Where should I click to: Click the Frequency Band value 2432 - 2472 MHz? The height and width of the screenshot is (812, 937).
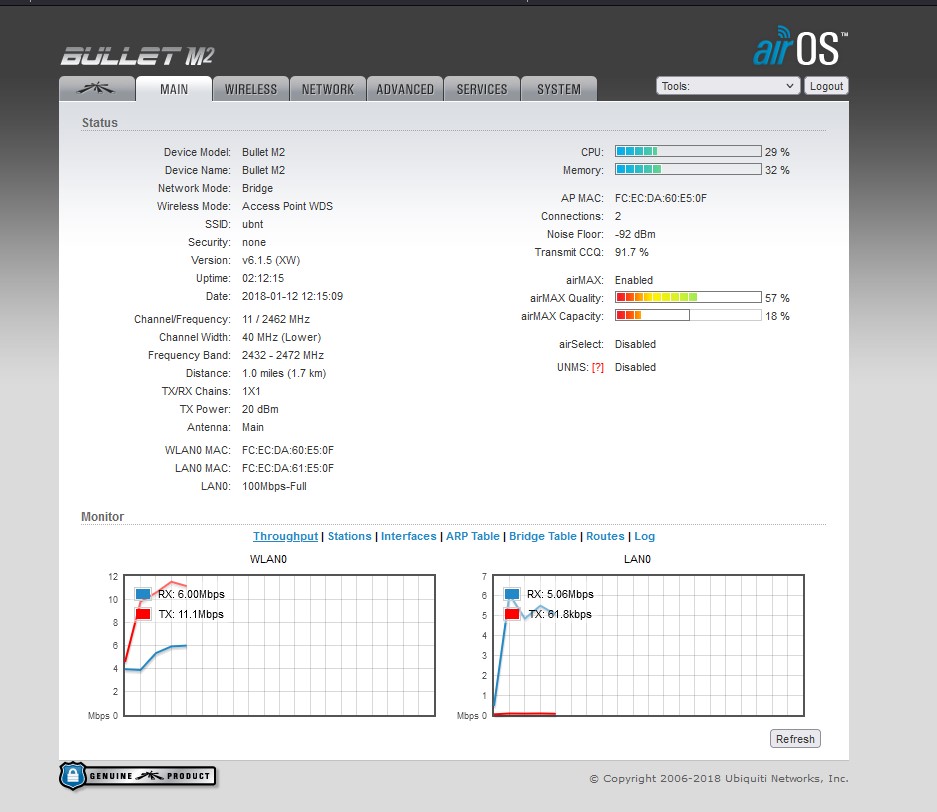[x=283, y=356]
